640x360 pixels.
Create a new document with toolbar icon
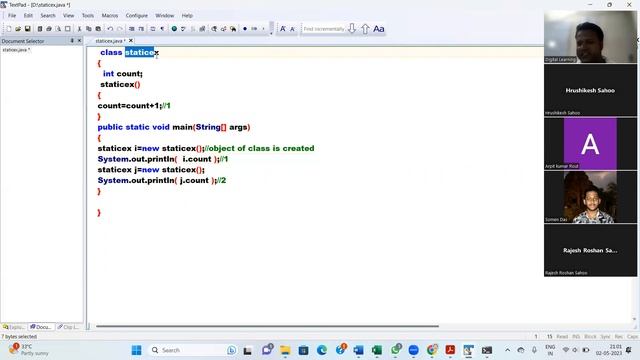pyautogui.click(x=9, y=29)
